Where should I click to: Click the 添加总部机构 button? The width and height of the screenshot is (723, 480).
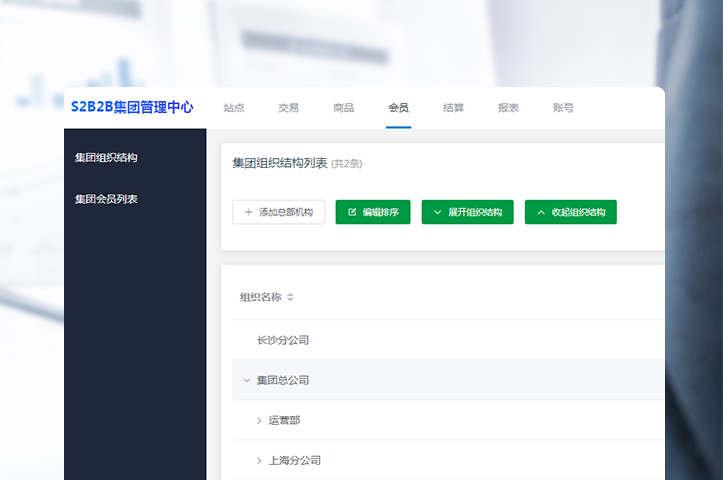pyautogui.click(x=279, y=212)
